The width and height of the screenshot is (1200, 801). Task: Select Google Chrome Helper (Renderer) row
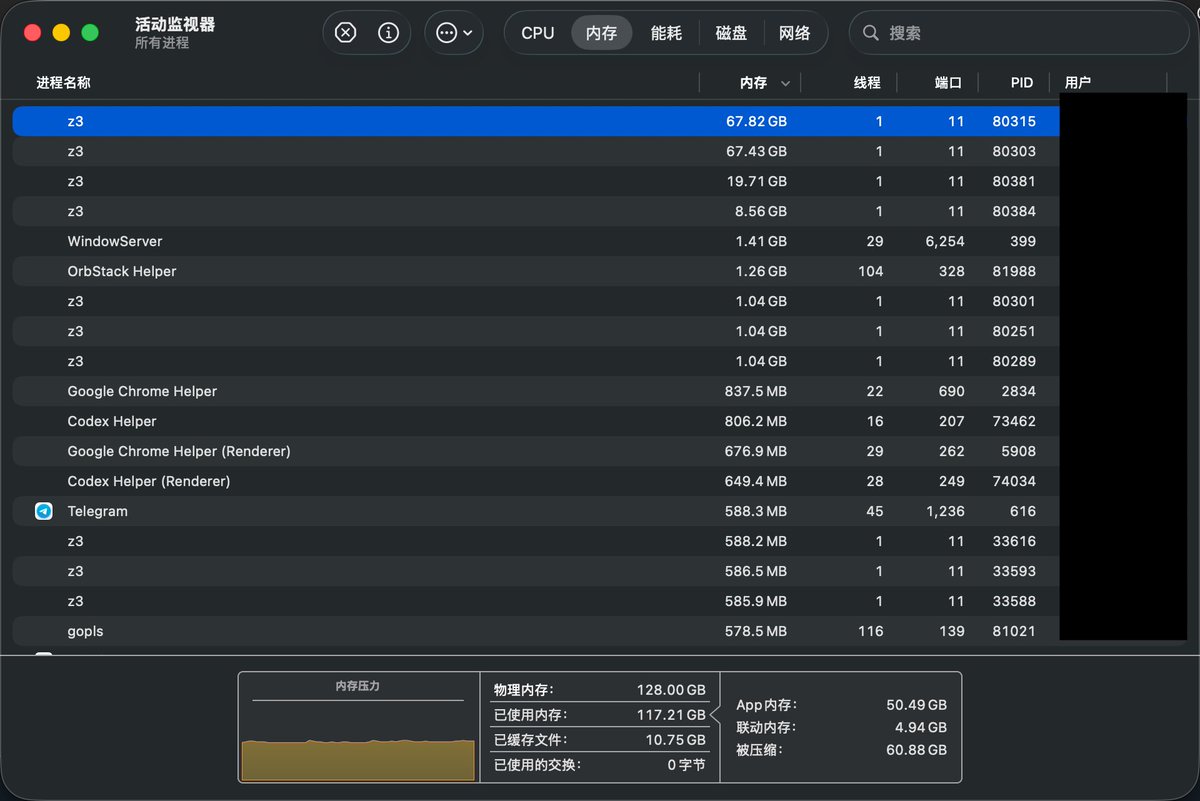[x=536, y=451]
